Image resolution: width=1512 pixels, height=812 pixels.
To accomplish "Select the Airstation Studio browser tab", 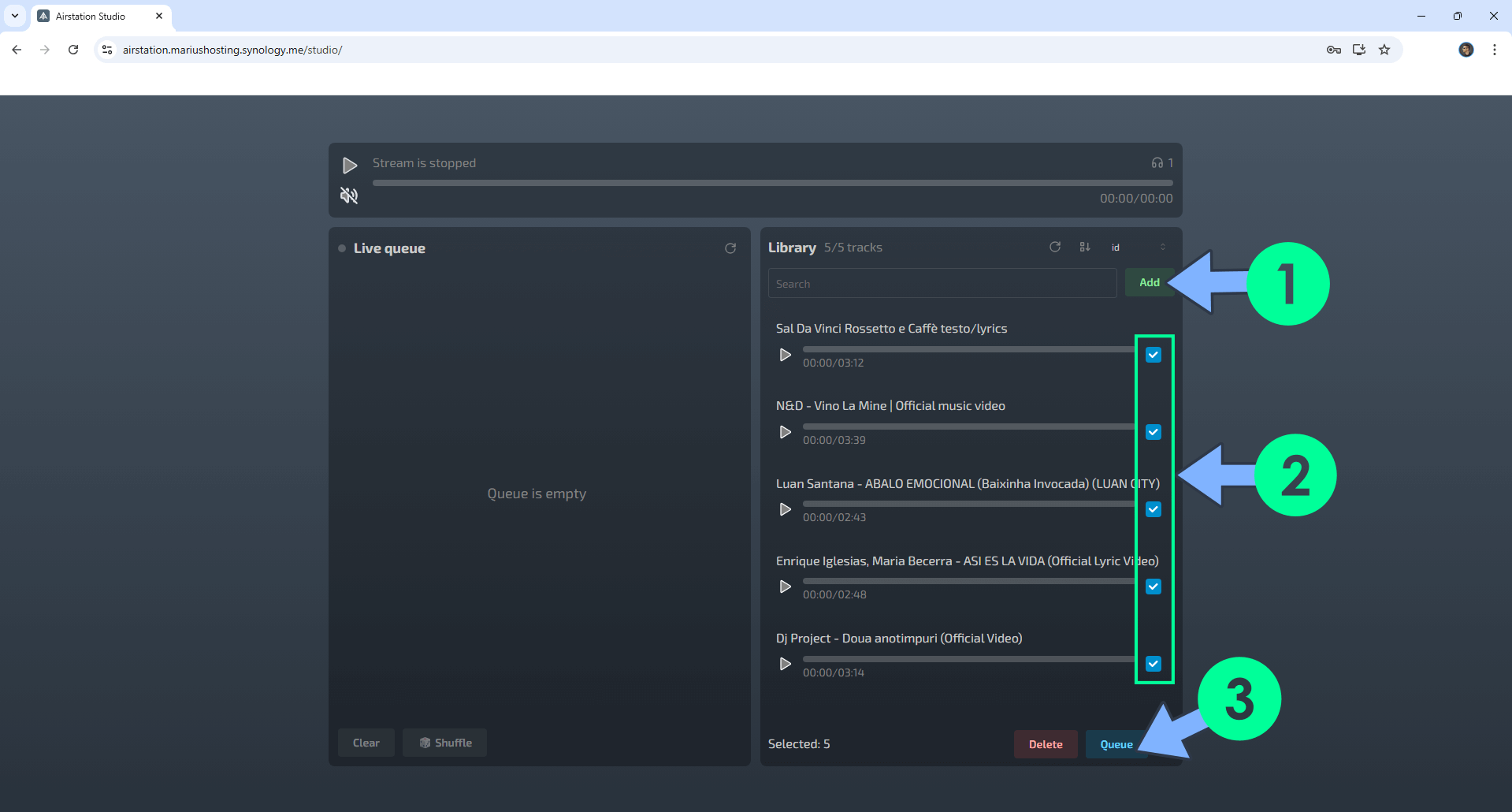I will click(101, 16).
